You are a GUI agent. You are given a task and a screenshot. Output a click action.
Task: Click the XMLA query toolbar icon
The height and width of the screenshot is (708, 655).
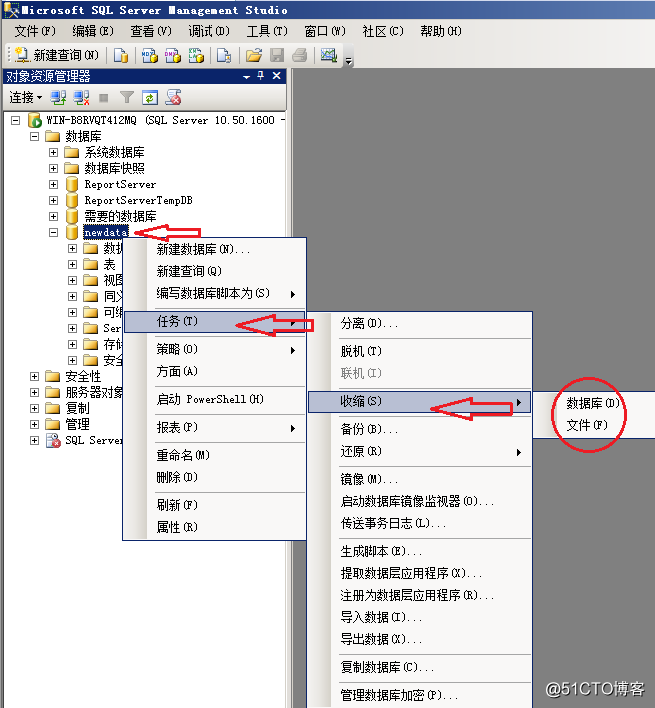196,56
